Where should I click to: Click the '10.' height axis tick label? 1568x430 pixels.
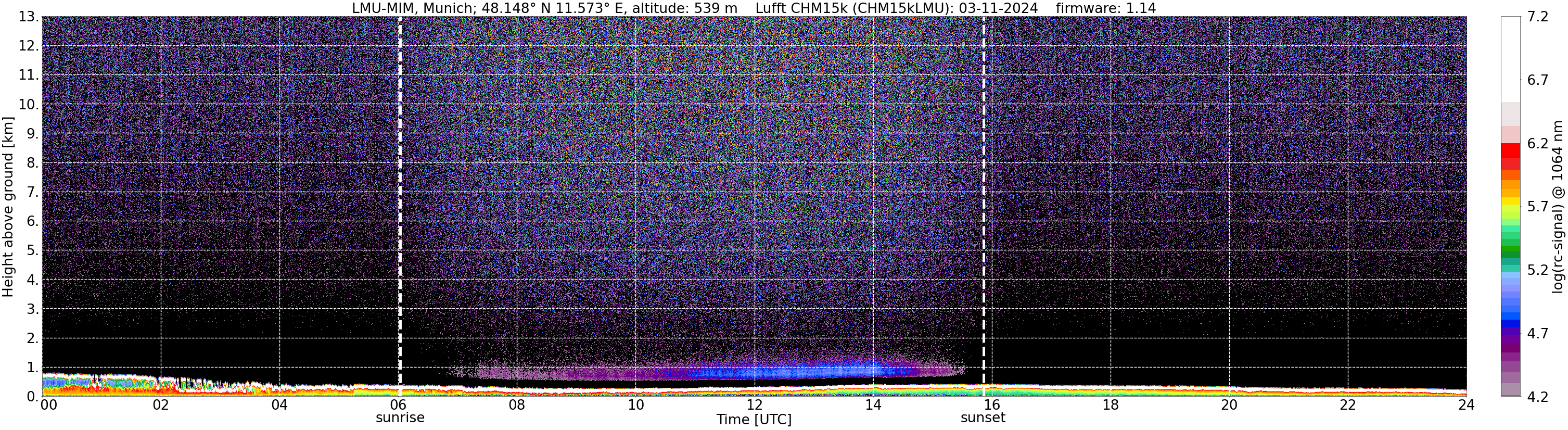29,104
